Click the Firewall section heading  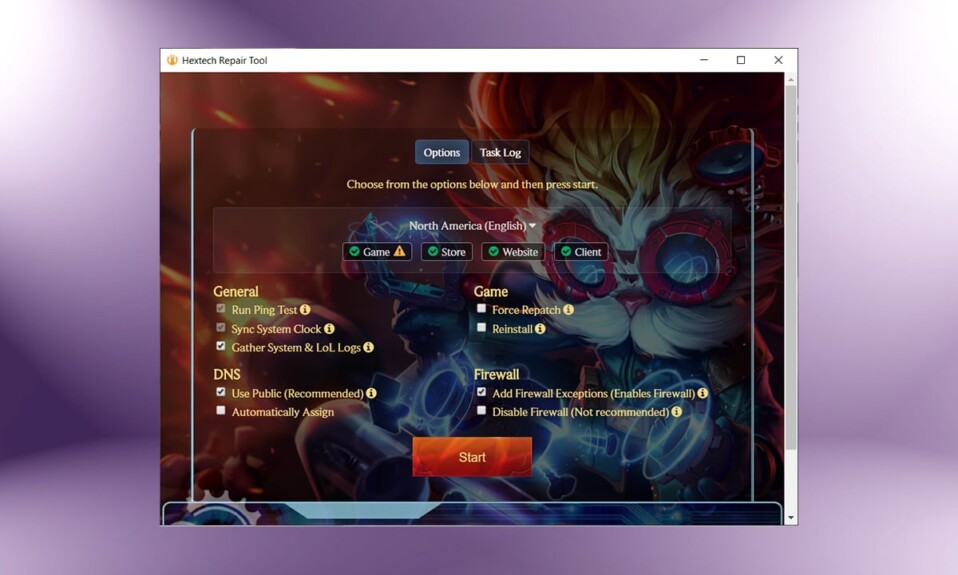496,374
